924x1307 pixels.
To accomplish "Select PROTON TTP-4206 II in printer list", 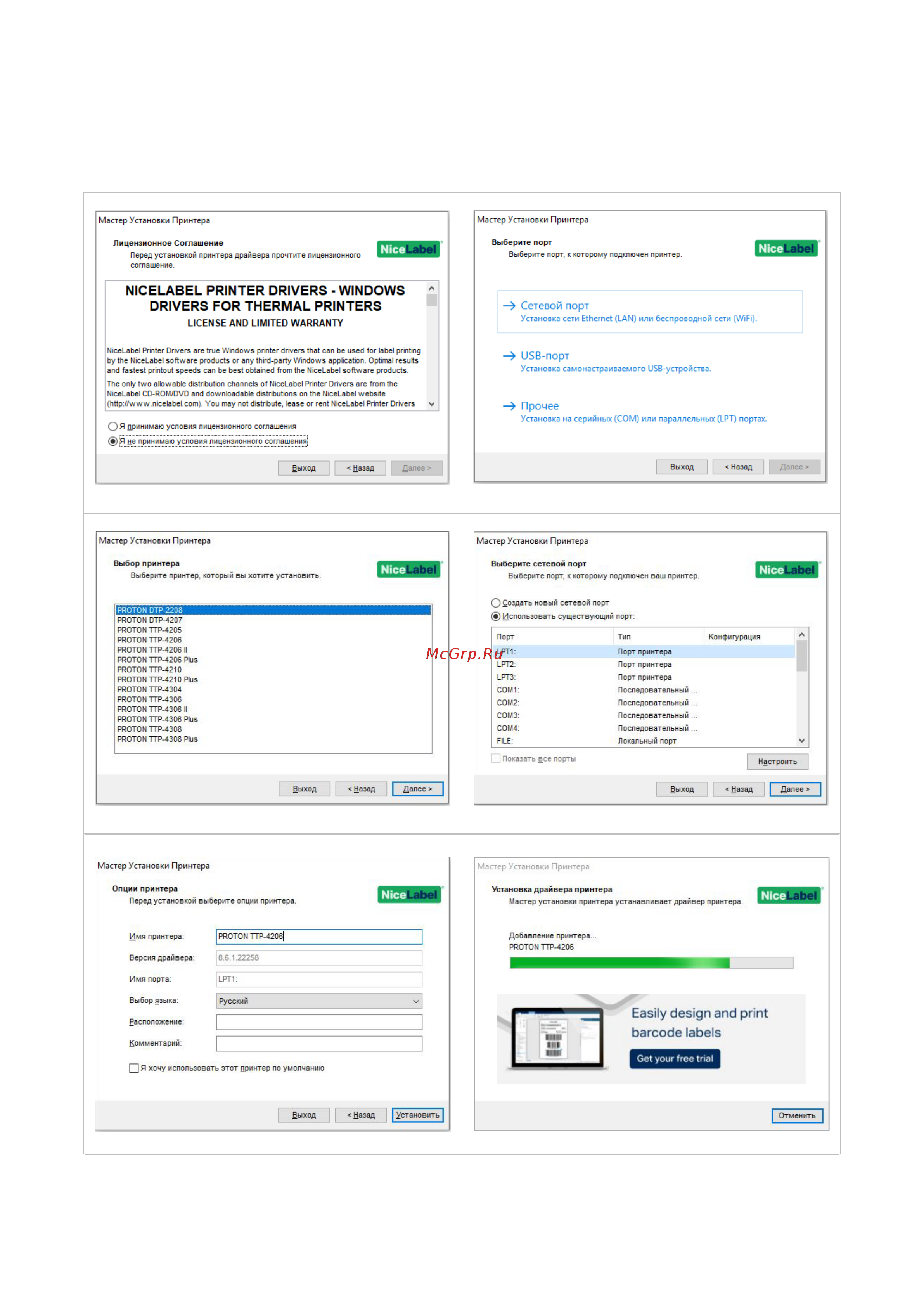I will click(x=273, y=650).
